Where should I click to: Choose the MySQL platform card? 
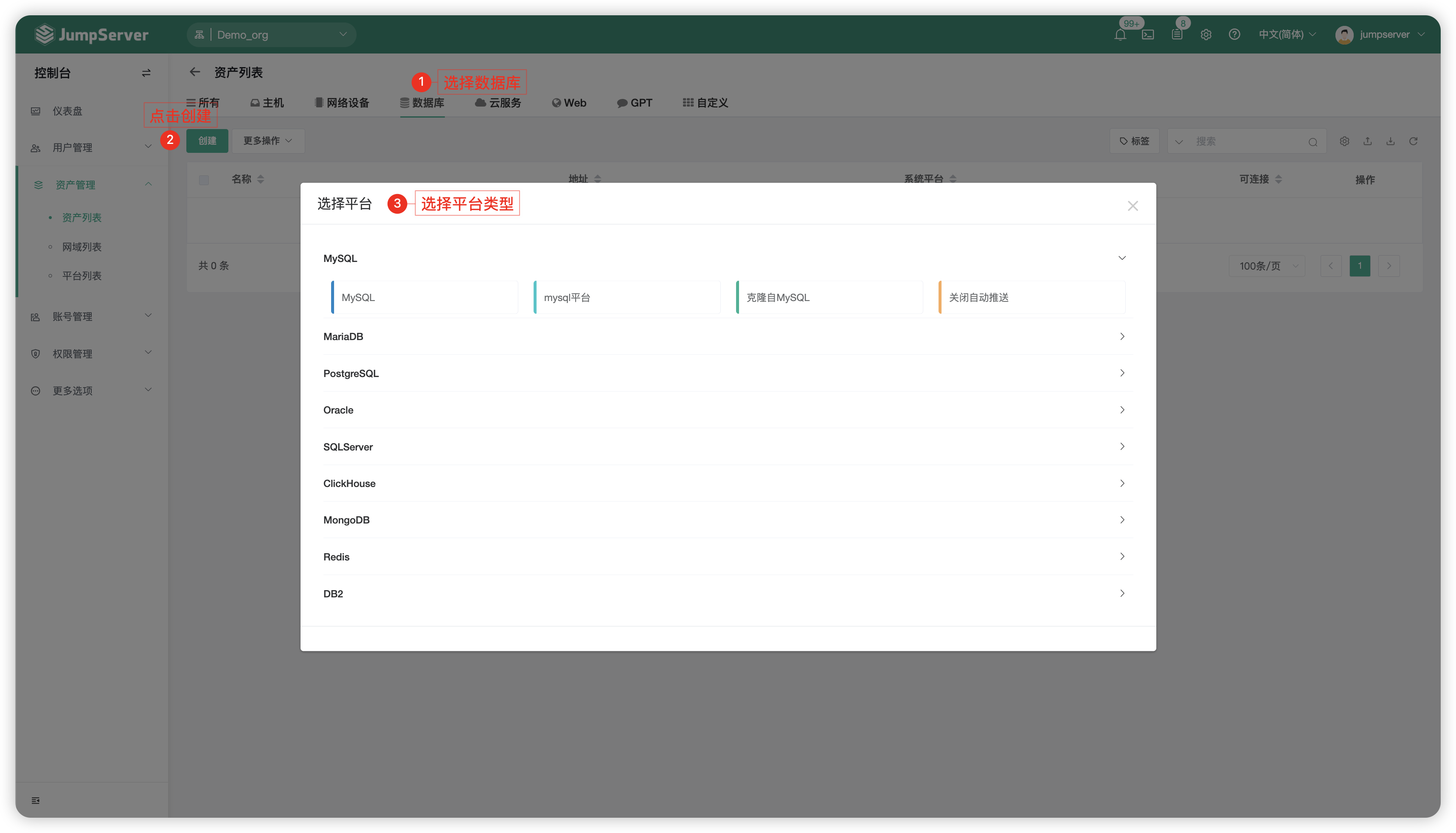[425, 298]
